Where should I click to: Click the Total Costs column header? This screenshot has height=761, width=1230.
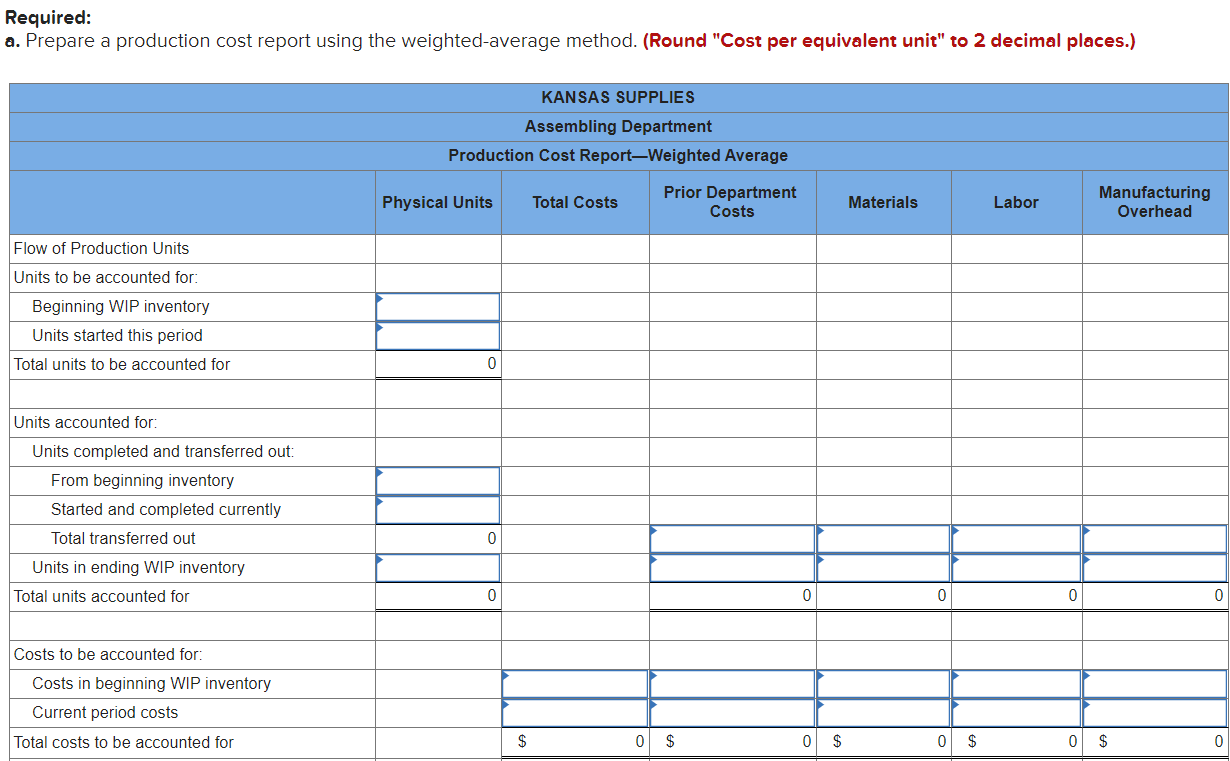(x=575, y=202)
